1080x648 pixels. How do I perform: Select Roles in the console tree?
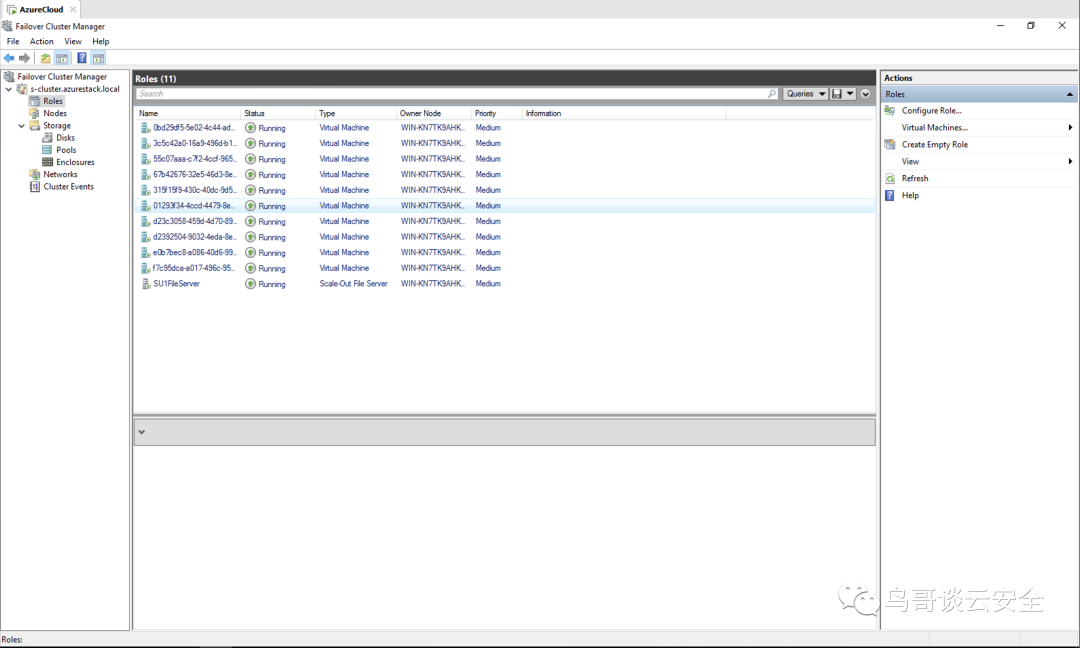tap(53, 101)
